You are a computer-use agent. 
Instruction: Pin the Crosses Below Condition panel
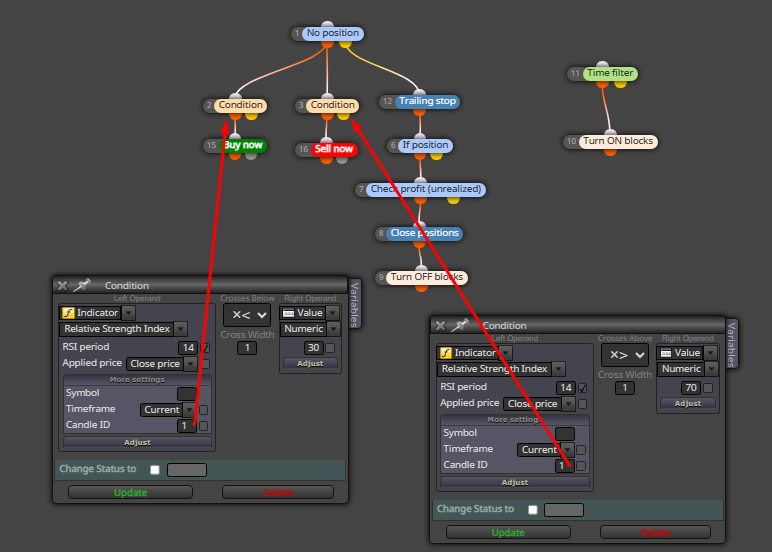coord(82,285)
